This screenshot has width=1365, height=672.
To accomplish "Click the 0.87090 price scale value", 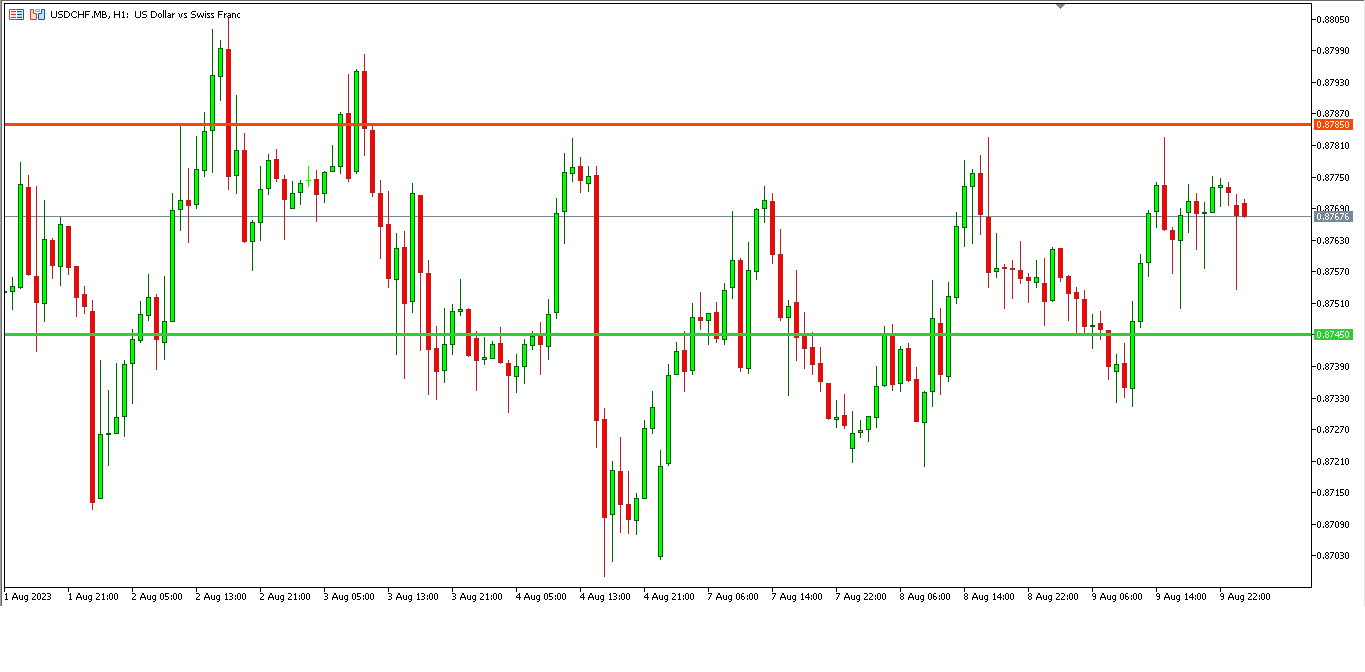I will [x=1334, y=524].
